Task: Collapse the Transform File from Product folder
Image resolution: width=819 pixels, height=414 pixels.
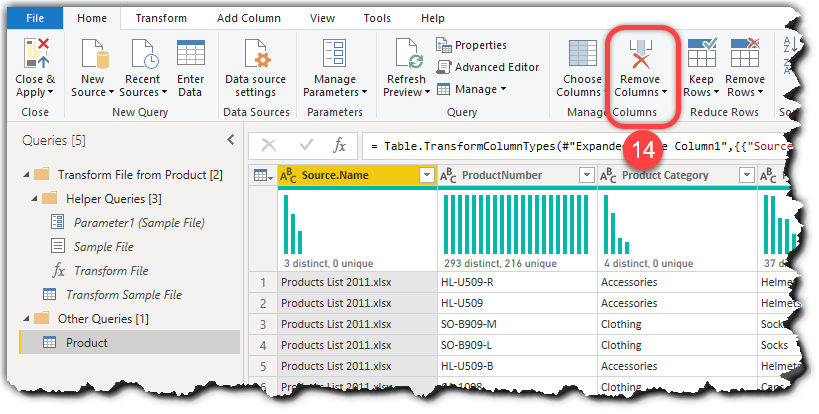Action: coord(26,175)
